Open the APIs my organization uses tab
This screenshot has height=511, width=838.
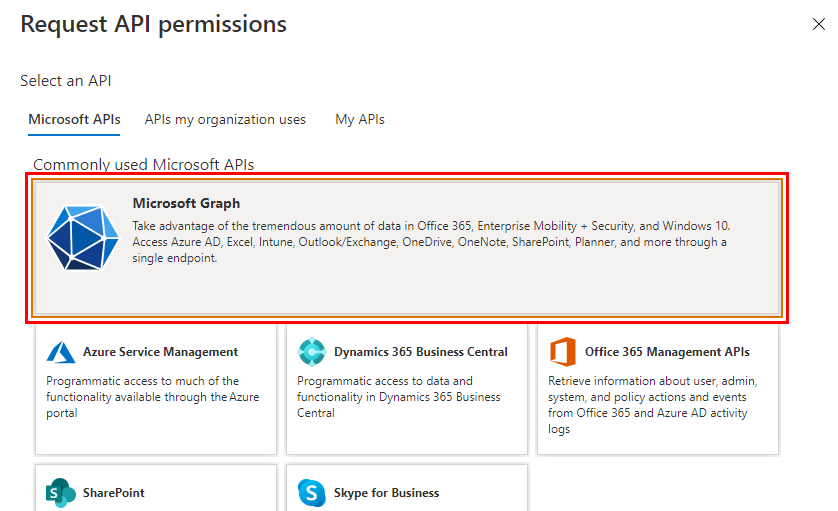coord(225,119)
